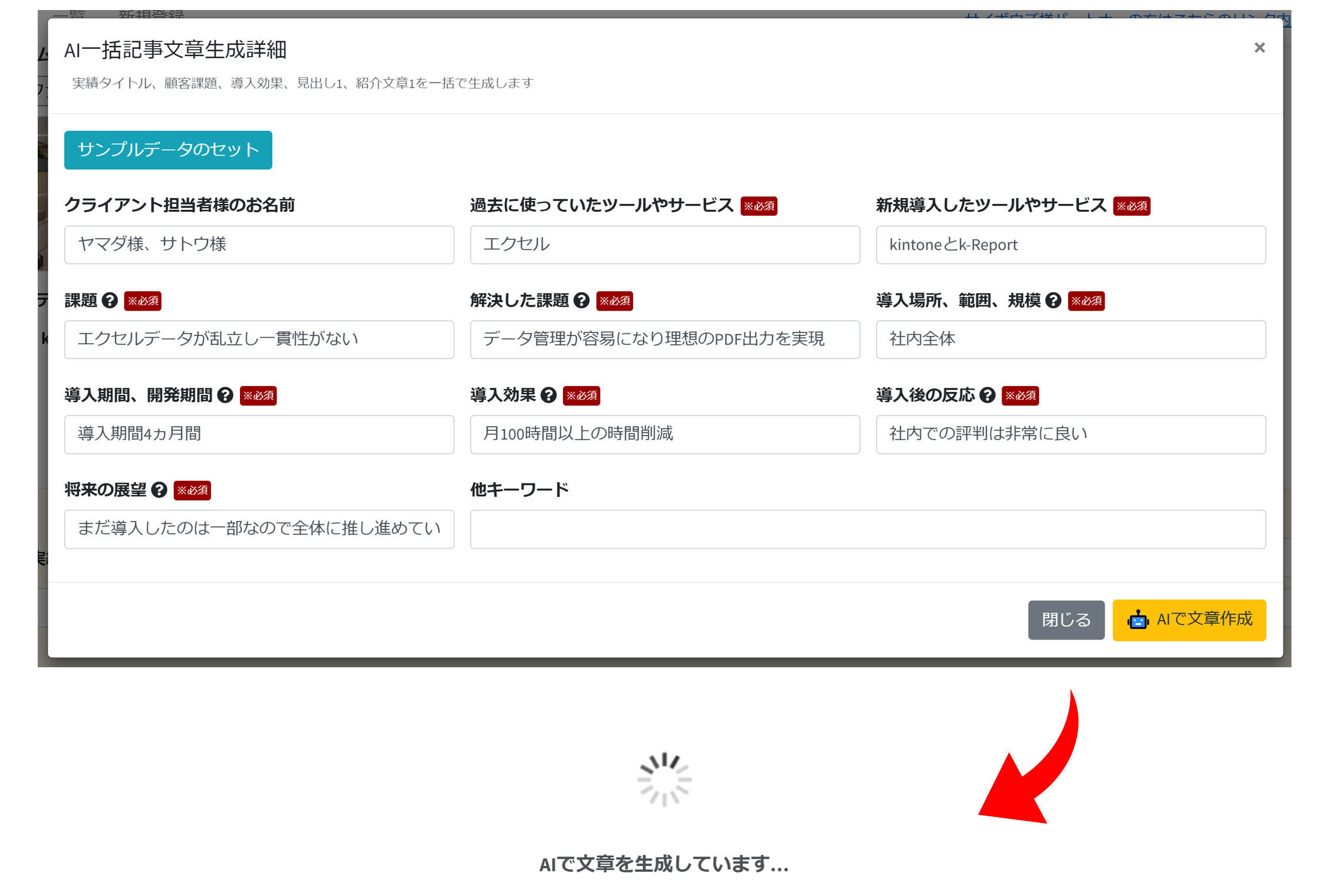Click the 導入効果 input box
1328x896 pixels.
click(x=664, y=434)
